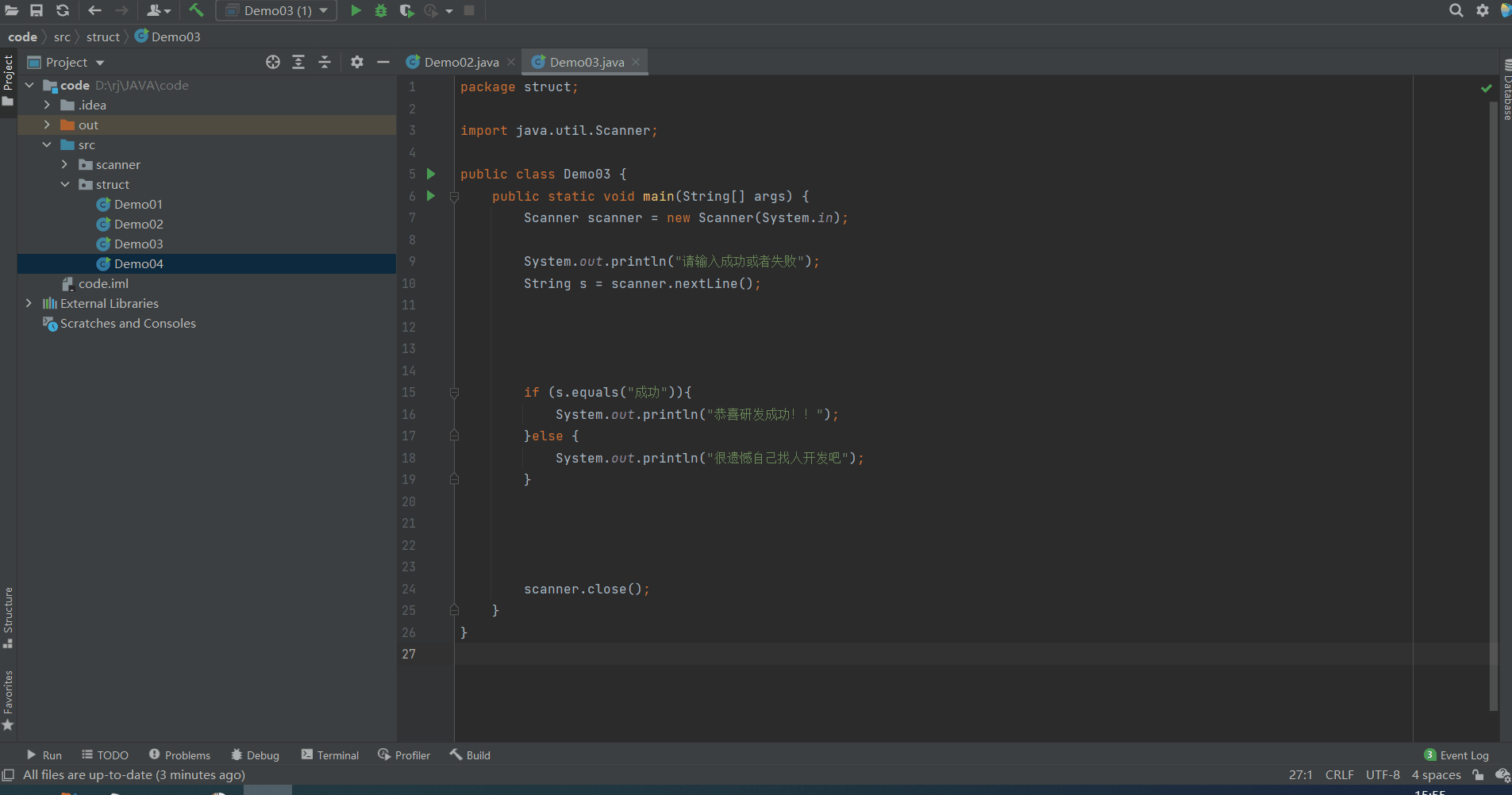Toggle the read-only lock in status bar
The image size is (1512, 795).
coord(1478,775)
